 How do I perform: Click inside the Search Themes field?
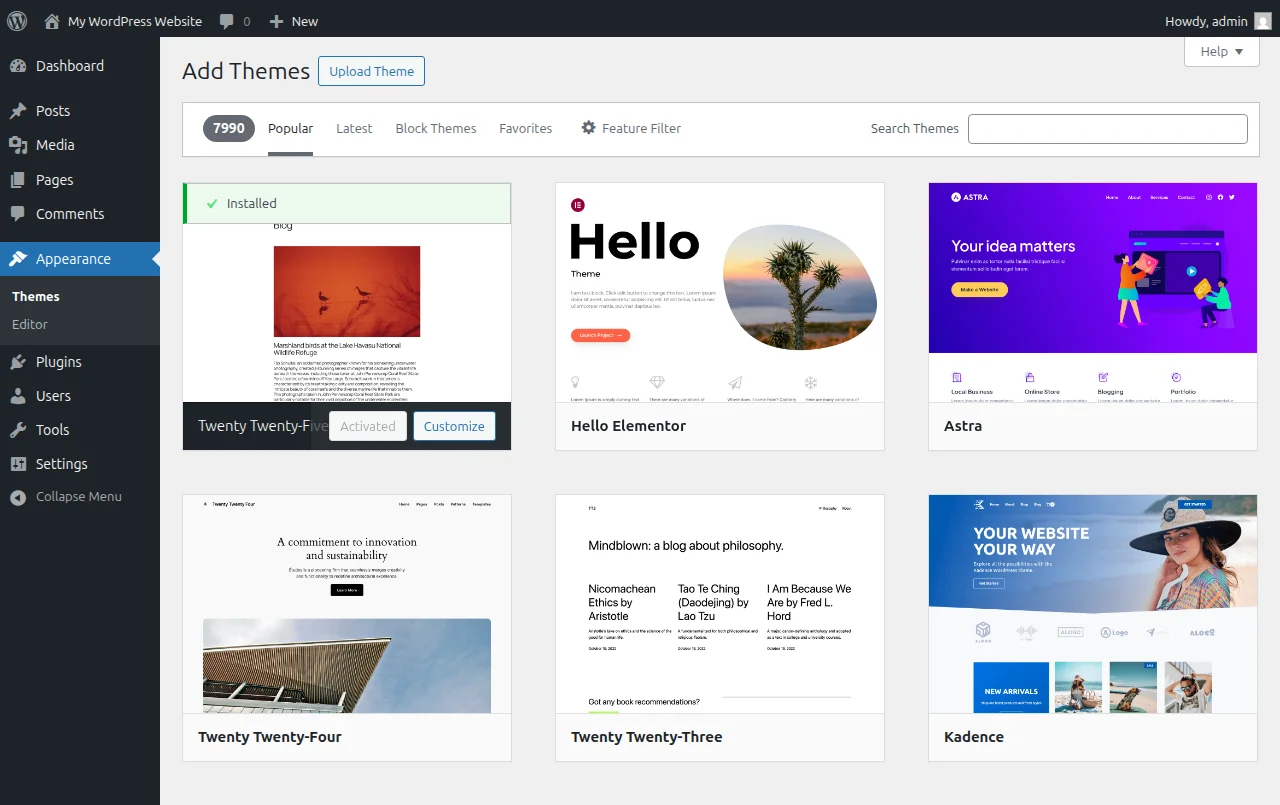[1107, 128]
